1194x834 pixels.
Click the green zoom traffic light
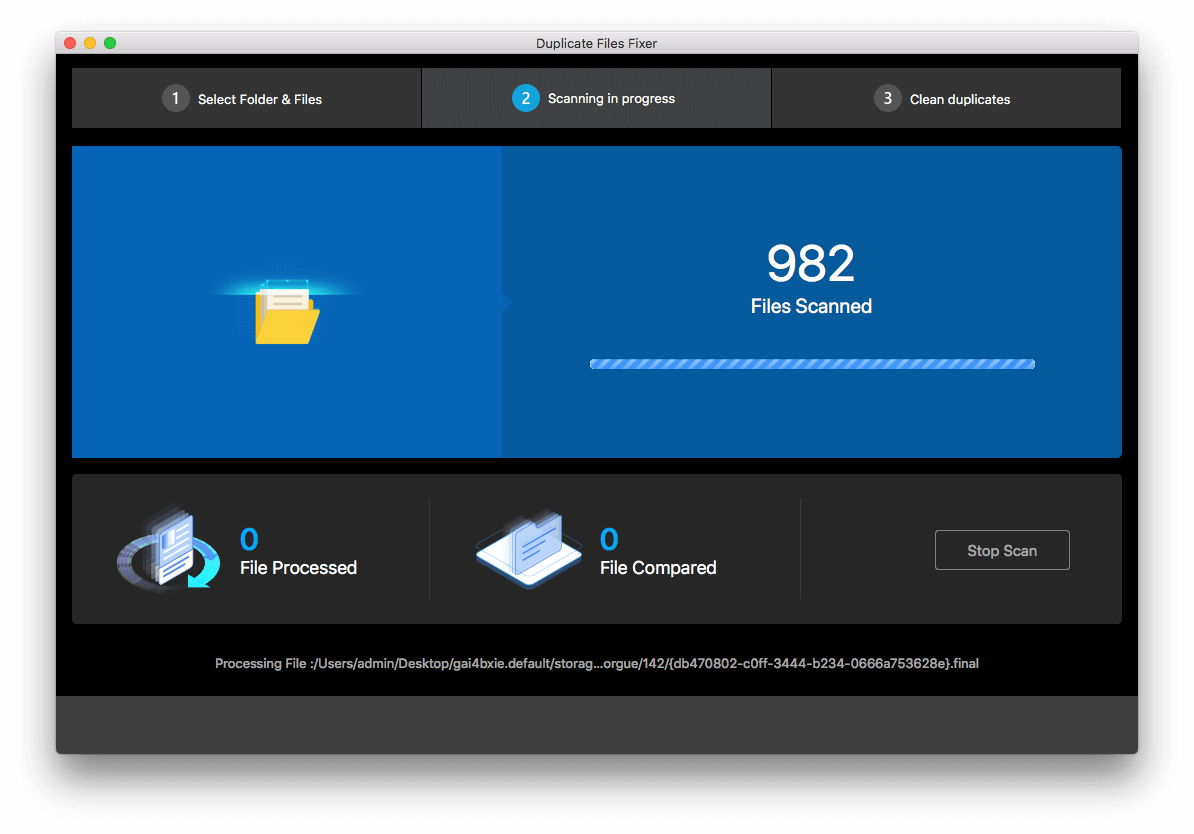[x=110, y=43]
